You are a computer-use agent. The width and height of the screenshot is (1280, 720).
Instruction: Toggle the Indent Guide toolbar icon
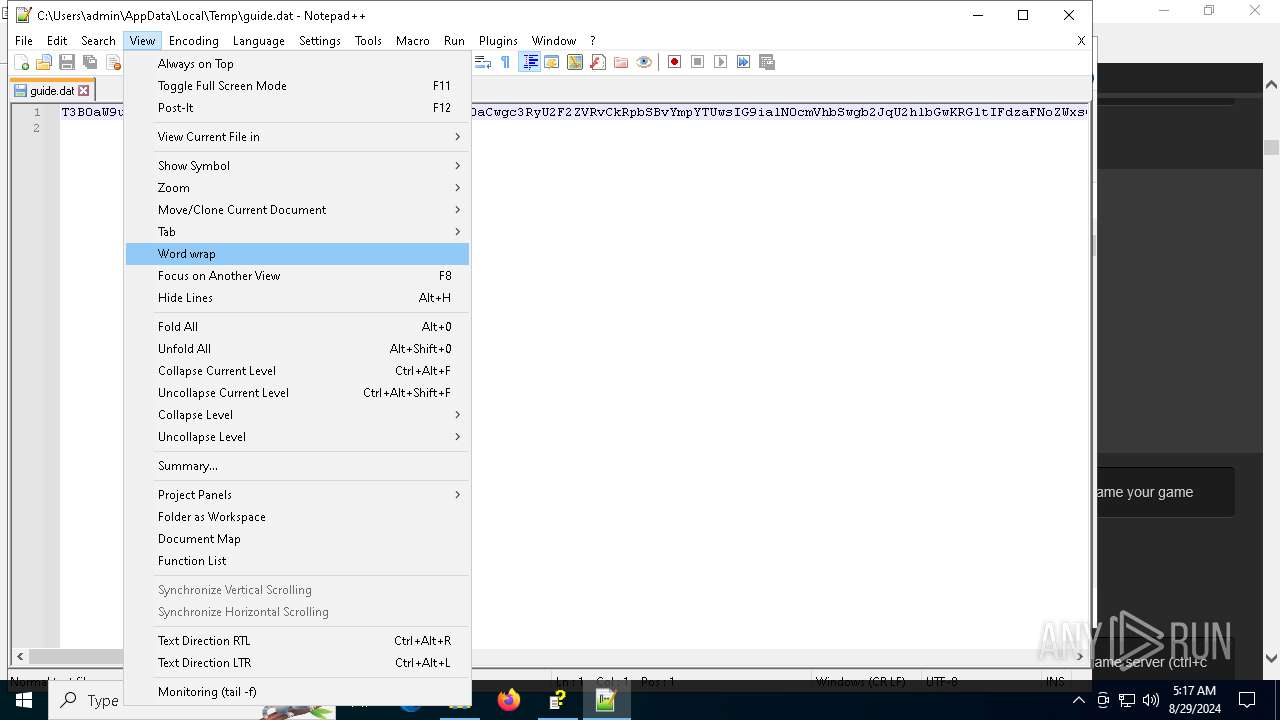529,62
